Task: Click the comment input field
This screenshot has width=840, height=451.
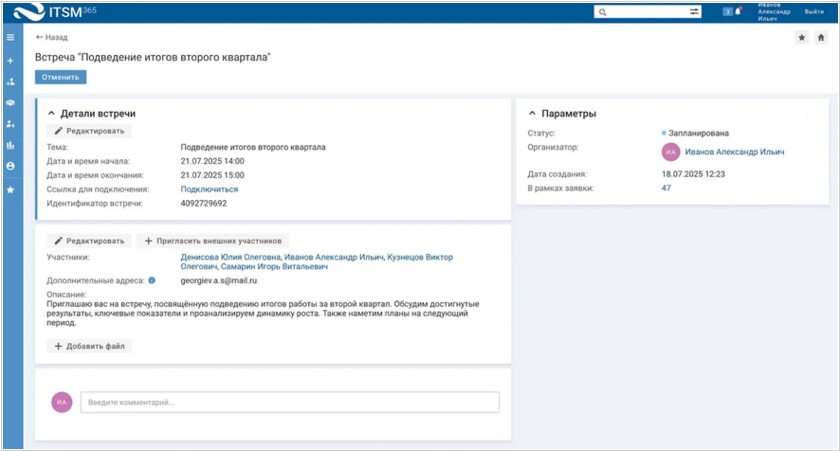Action: pos(289,402)
